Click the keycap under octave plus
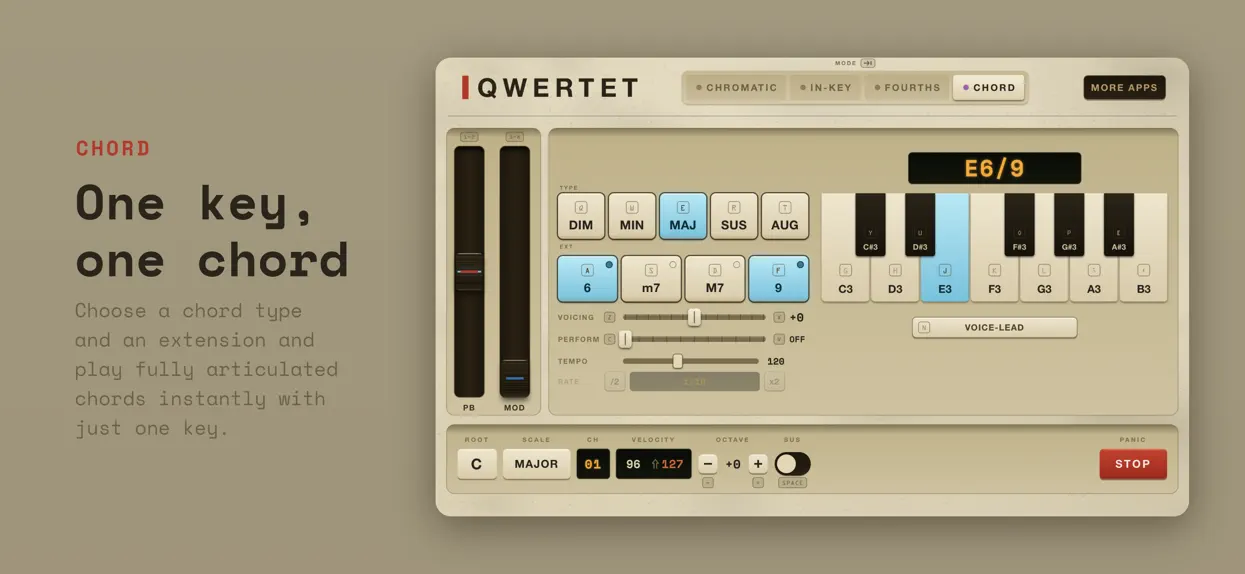The width and height of the screenshot is (1245, 574). tap(758, 483)
